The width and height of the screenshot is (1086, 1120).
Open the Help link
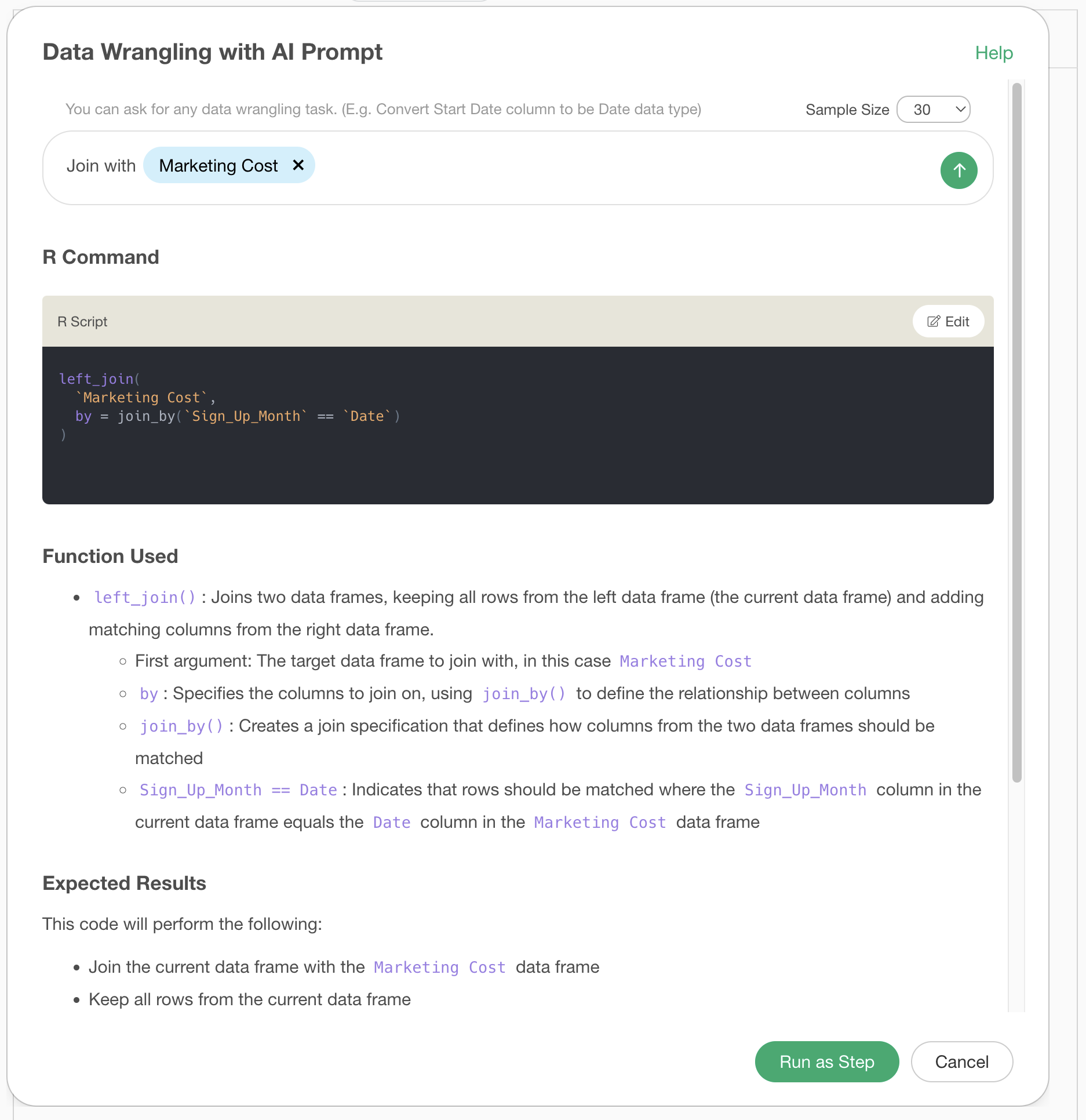[x=994, y=53]
